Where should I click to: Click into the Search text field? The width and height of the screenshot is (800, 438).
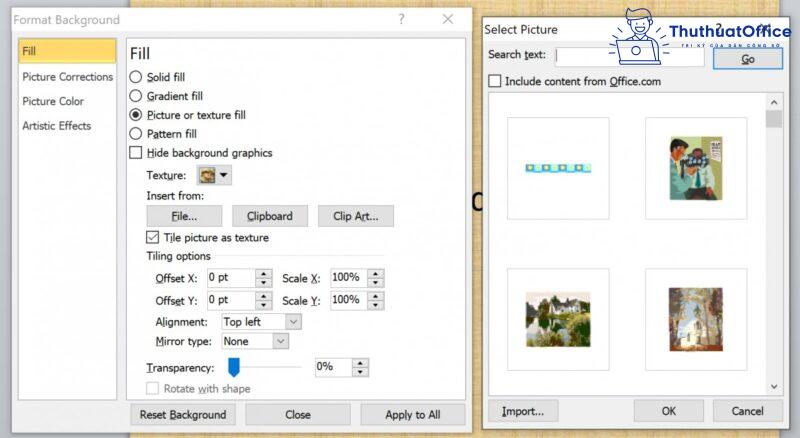click(628, 56)
